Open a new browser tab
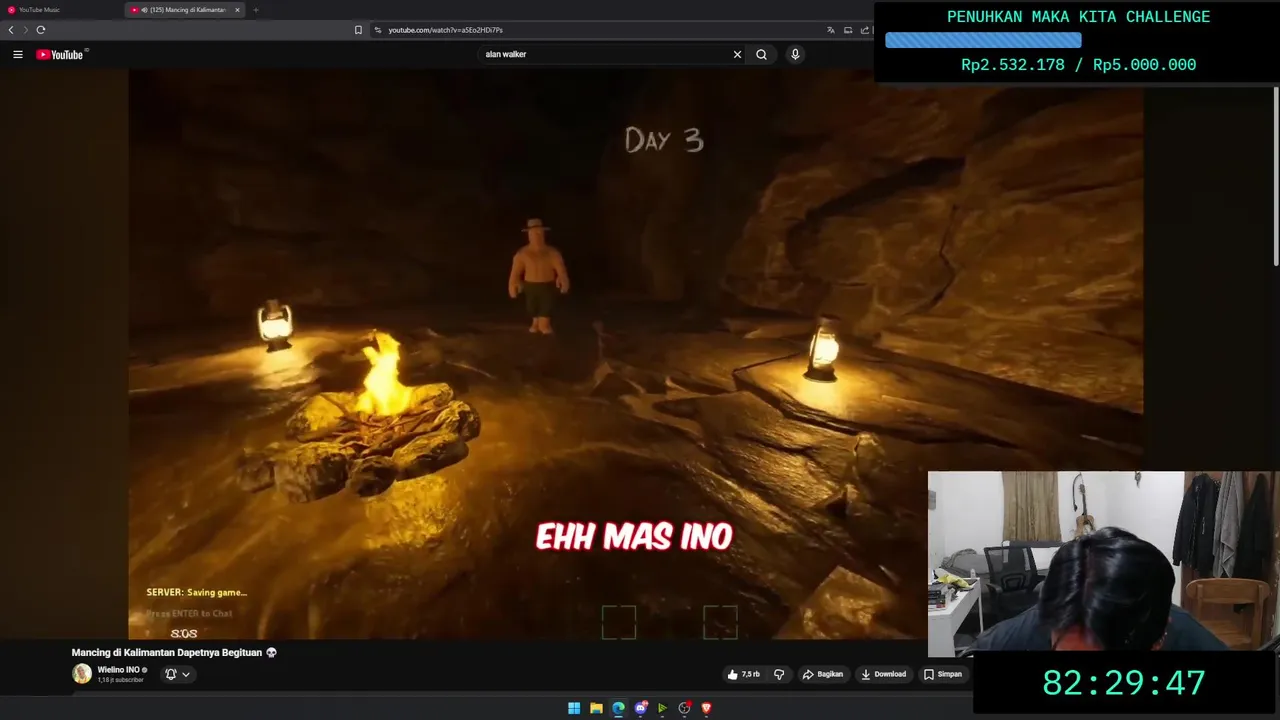Viewport: 1280px width, 720px height. coord(255,10)
